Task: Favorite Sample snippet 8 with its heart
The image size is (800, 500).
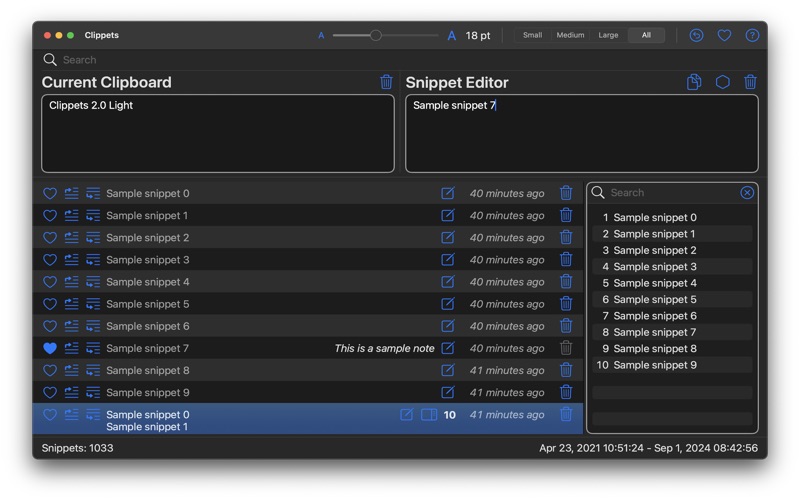Action: [49, 370]
